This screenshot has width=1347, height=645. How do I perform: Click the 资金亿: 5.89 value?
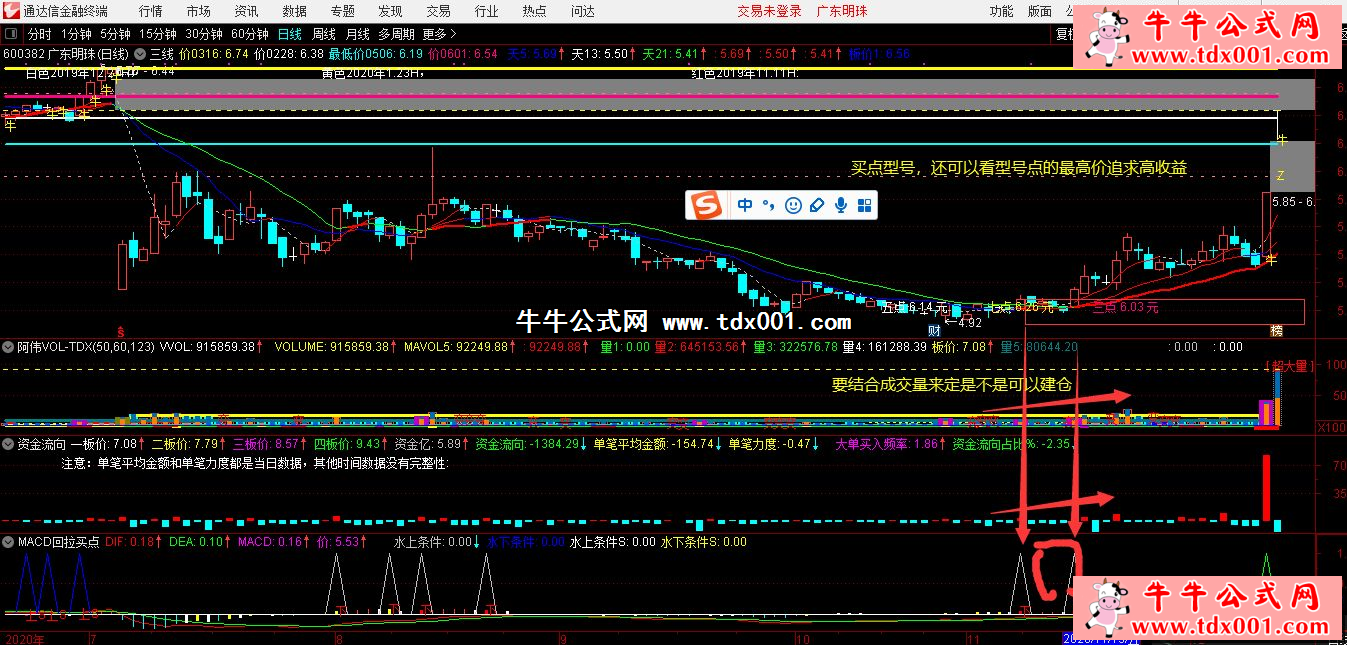pos(428,444)
